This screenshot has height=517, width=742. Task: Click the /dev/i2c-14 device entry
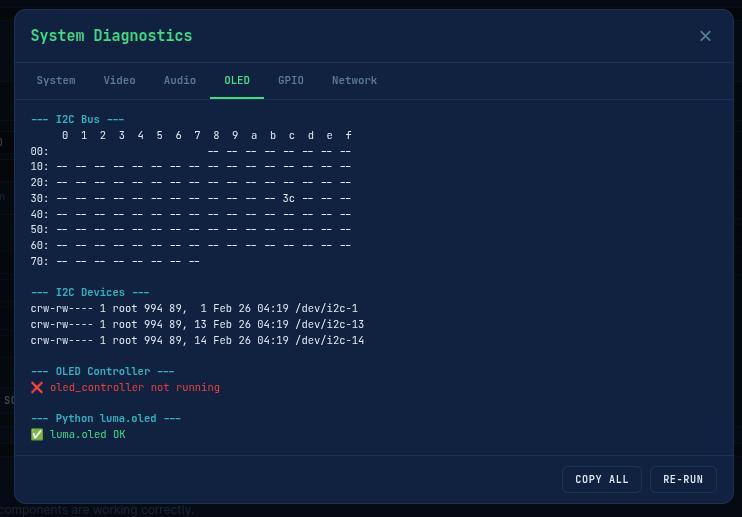(x=197, y=341)
